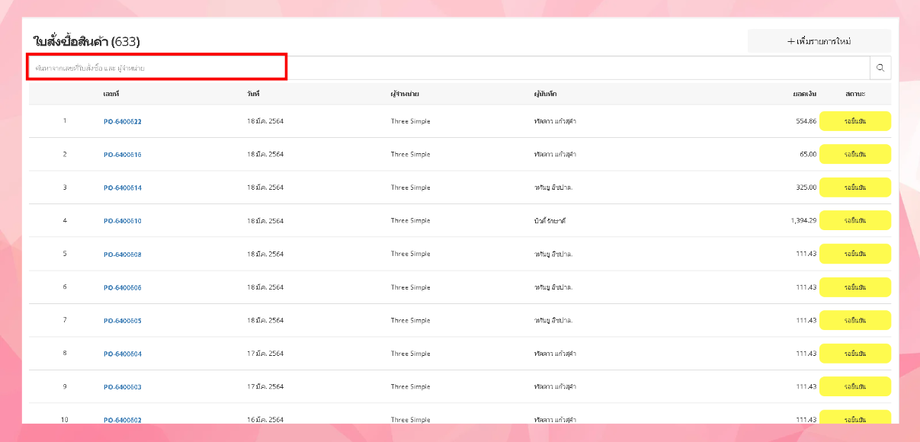Open purchase order PO-6400610
Image resolution: width=920 pixels, height=442 pixels.
(x=122, y=221)
